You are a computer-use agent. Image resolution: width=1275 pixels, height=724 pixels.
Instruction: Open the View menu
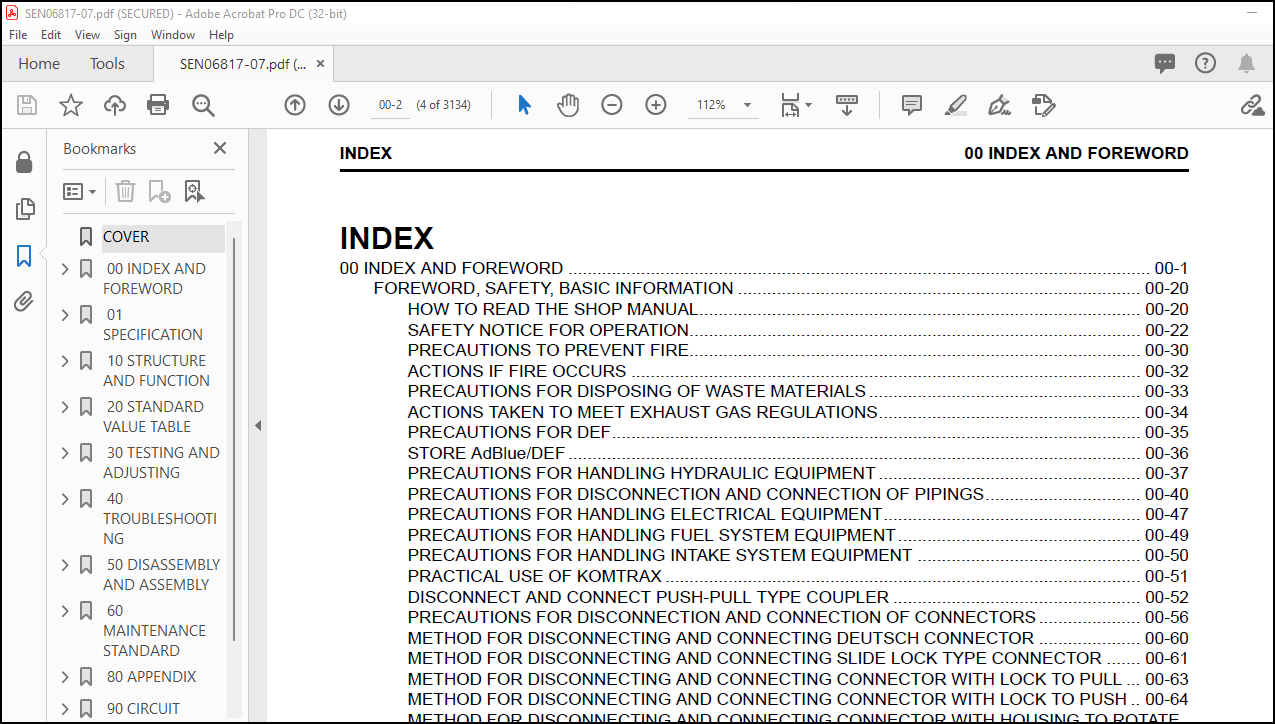(x=88, y=34)
